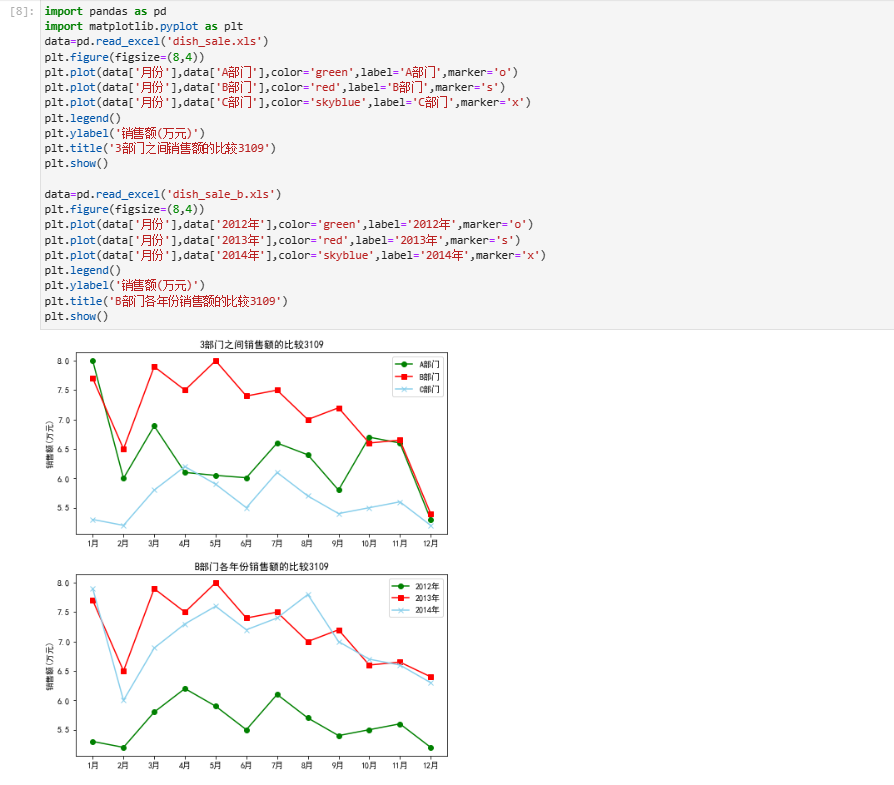
Task: Click the plot line for B部门
Action: pyautogui.click(x=275, y=87)
